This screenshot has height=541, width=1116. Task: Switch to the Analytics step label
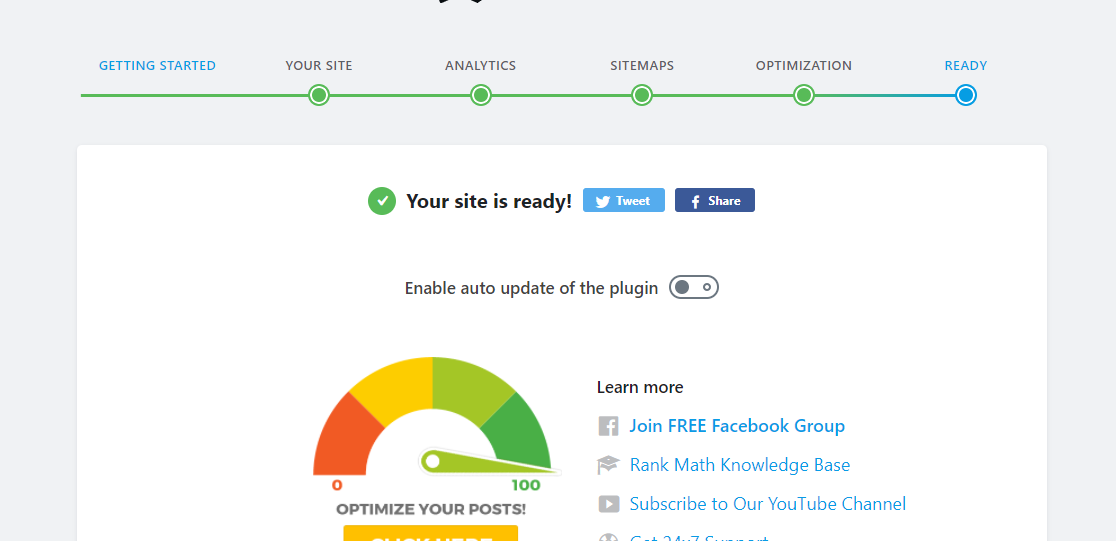coord(481,66)
